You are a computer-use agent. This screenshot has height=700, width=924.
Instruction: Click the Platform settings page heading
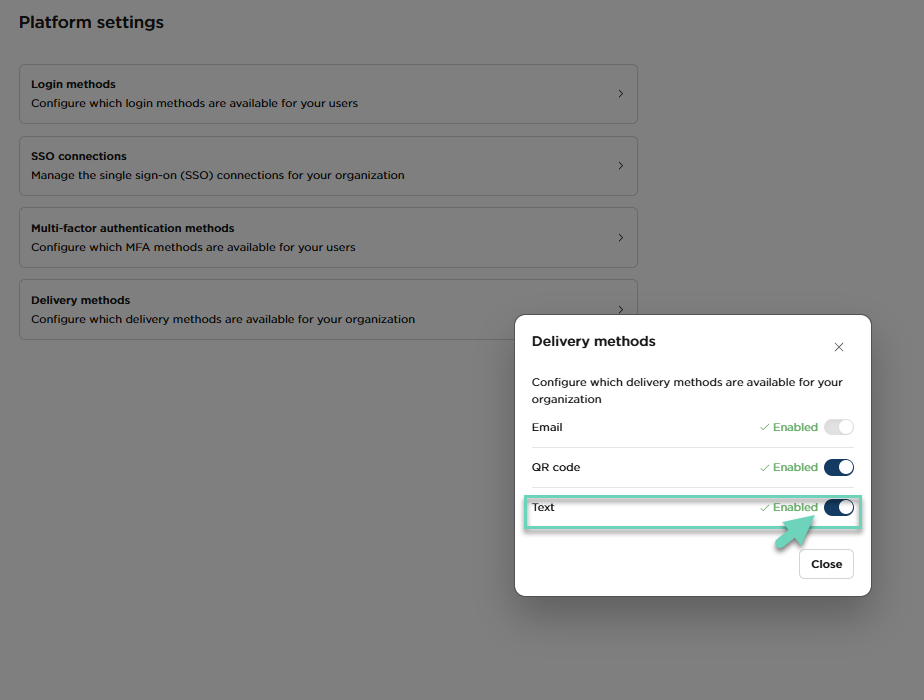tap(91, 22)
